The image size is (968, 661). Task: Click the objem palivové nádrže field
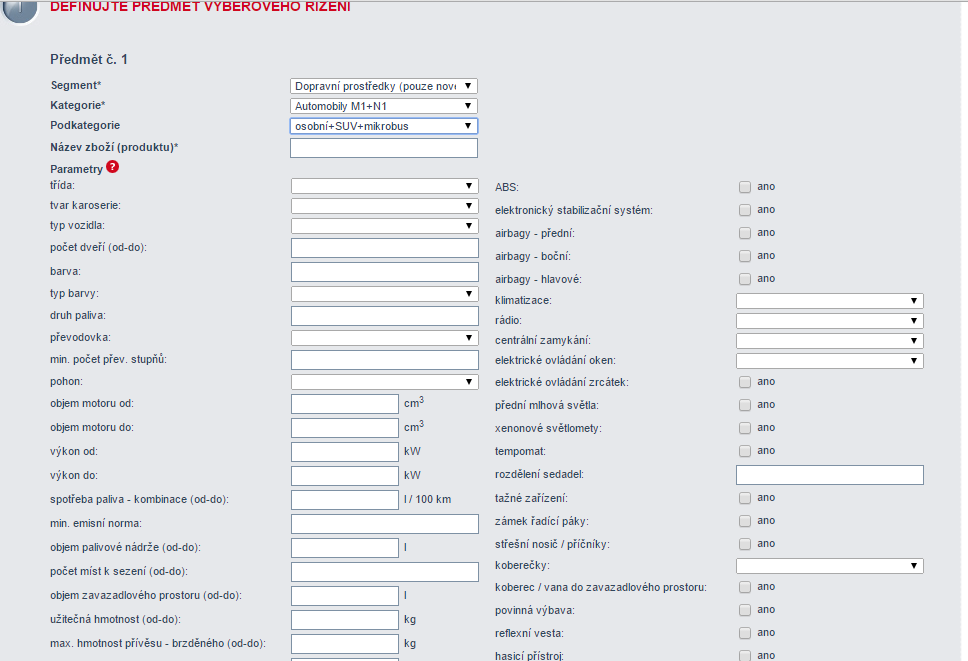click(x=344, y=548)
